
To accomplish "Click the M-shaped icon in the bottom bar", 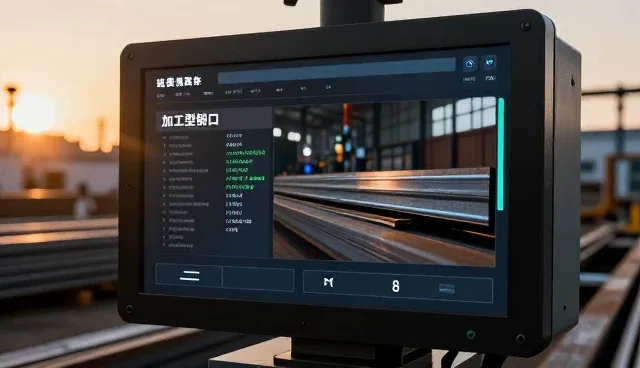I will click(329, 282).
